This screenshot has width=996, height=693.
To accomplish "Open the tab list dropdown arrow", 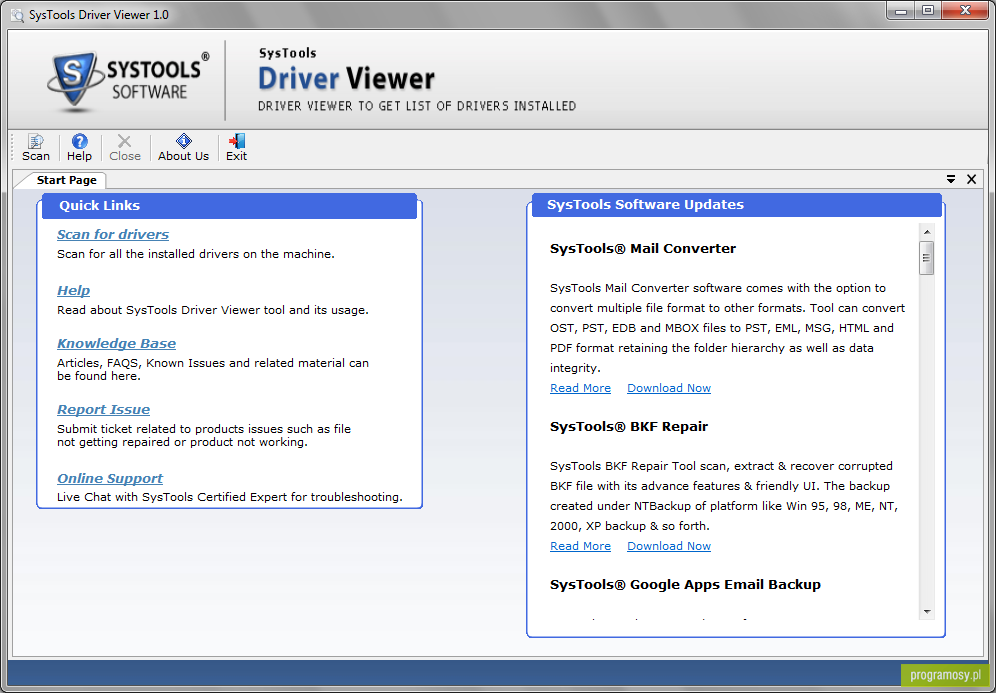I will coord(951,179).
